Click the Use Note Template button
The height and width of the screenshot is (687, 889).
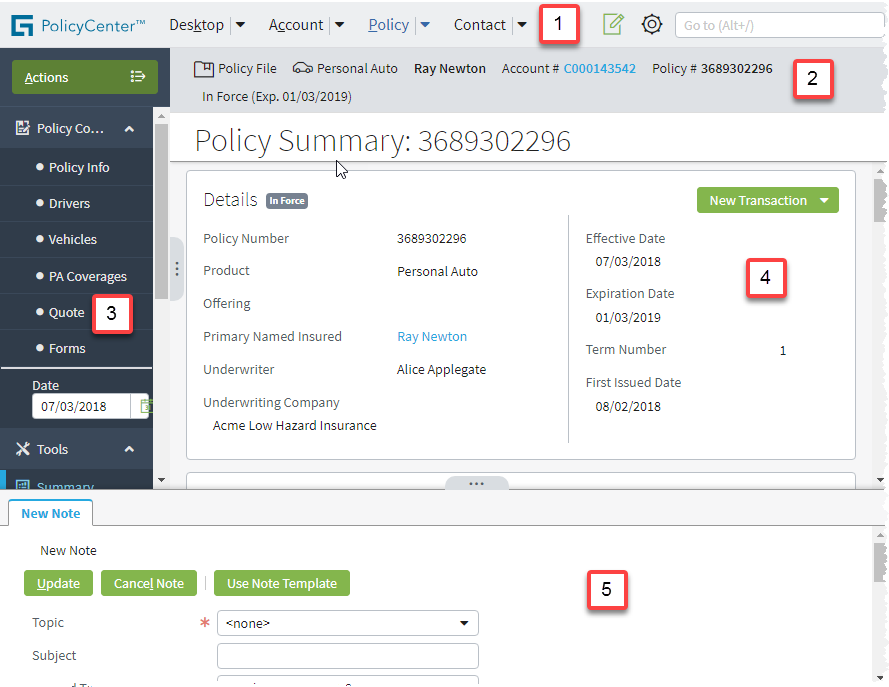coord(282,583)
